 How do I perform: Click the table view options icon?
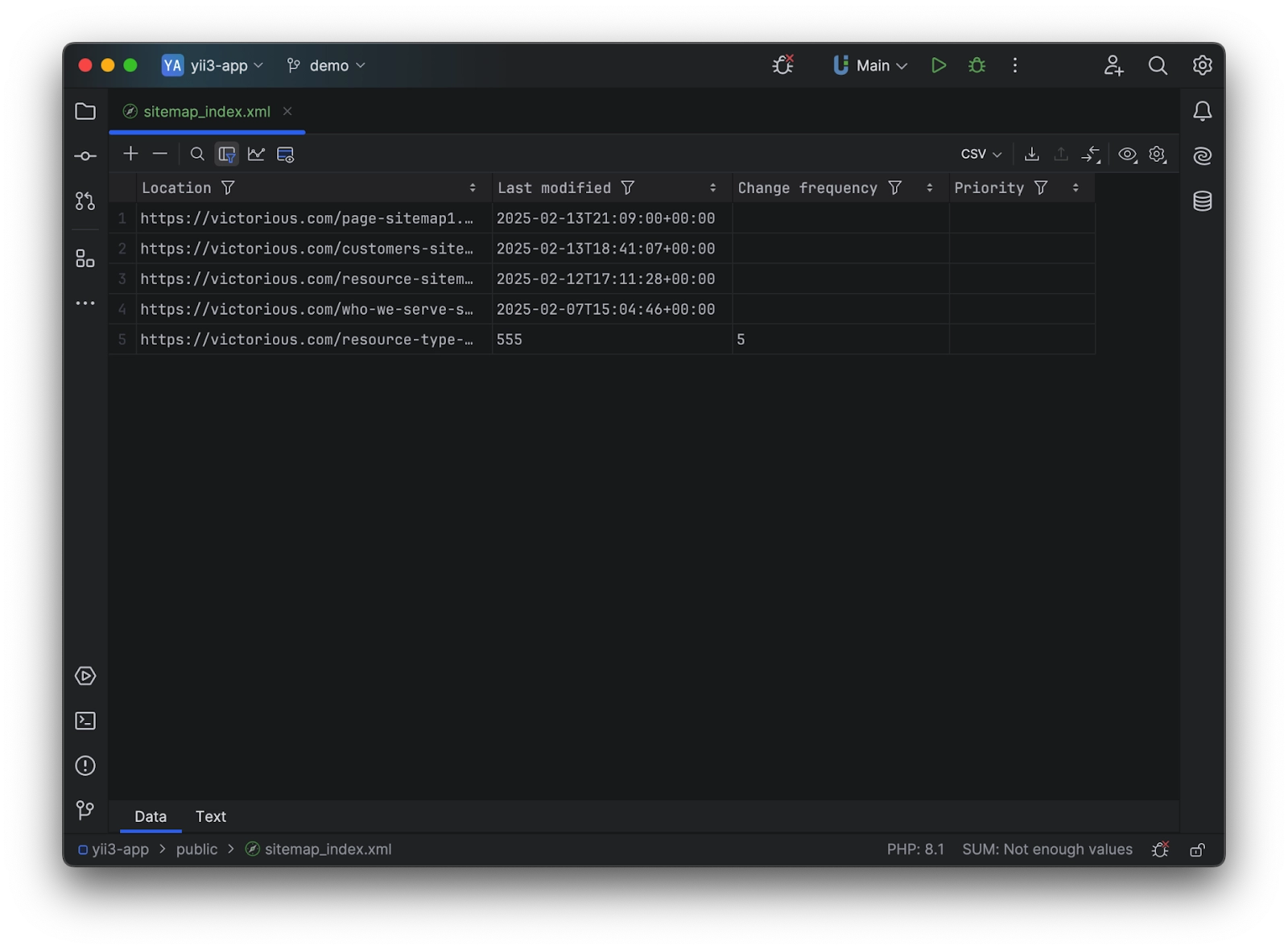click(285, 154)
